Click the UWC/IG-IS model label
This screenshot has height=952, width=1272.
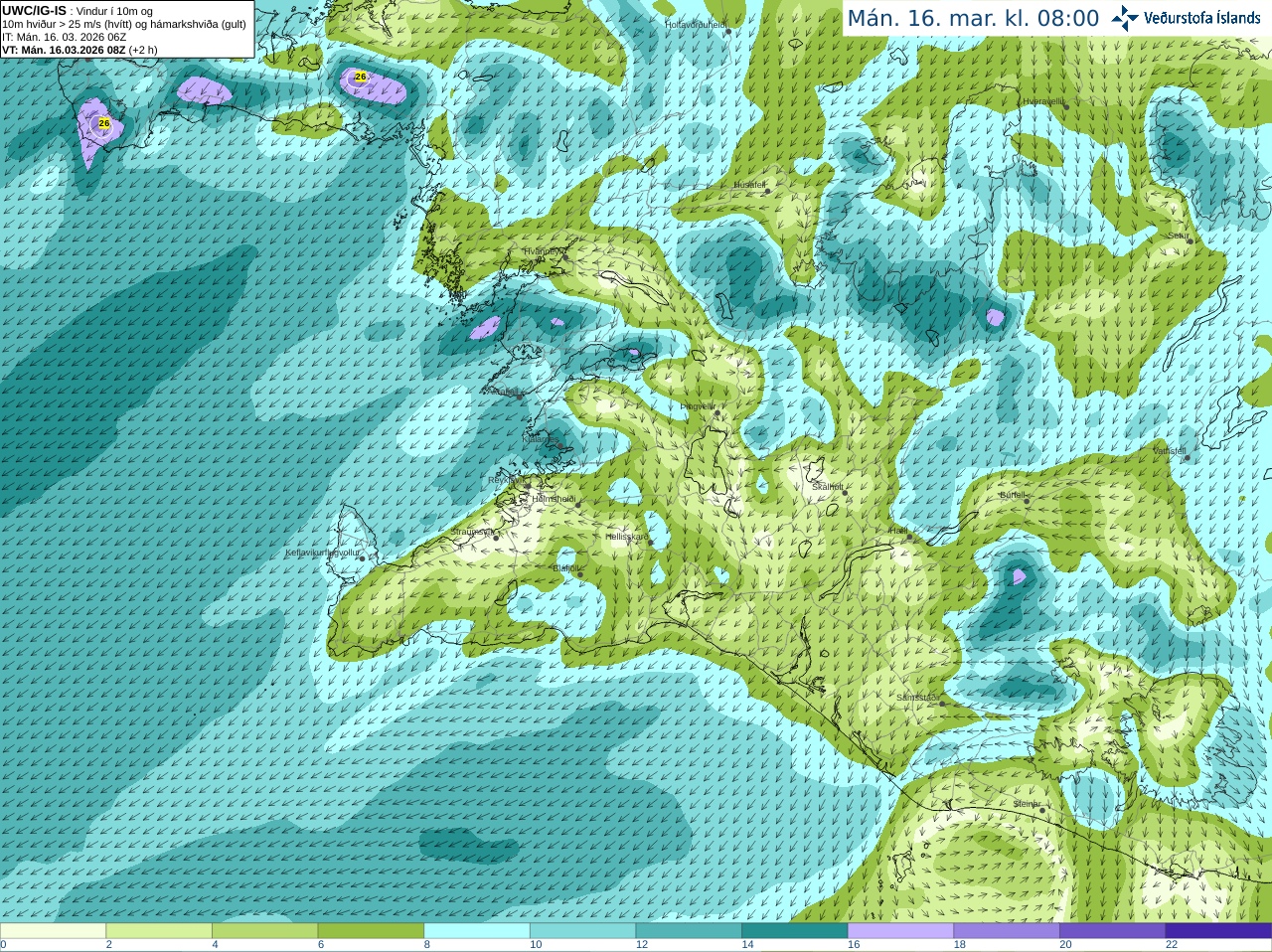click(x=35, y=11)
